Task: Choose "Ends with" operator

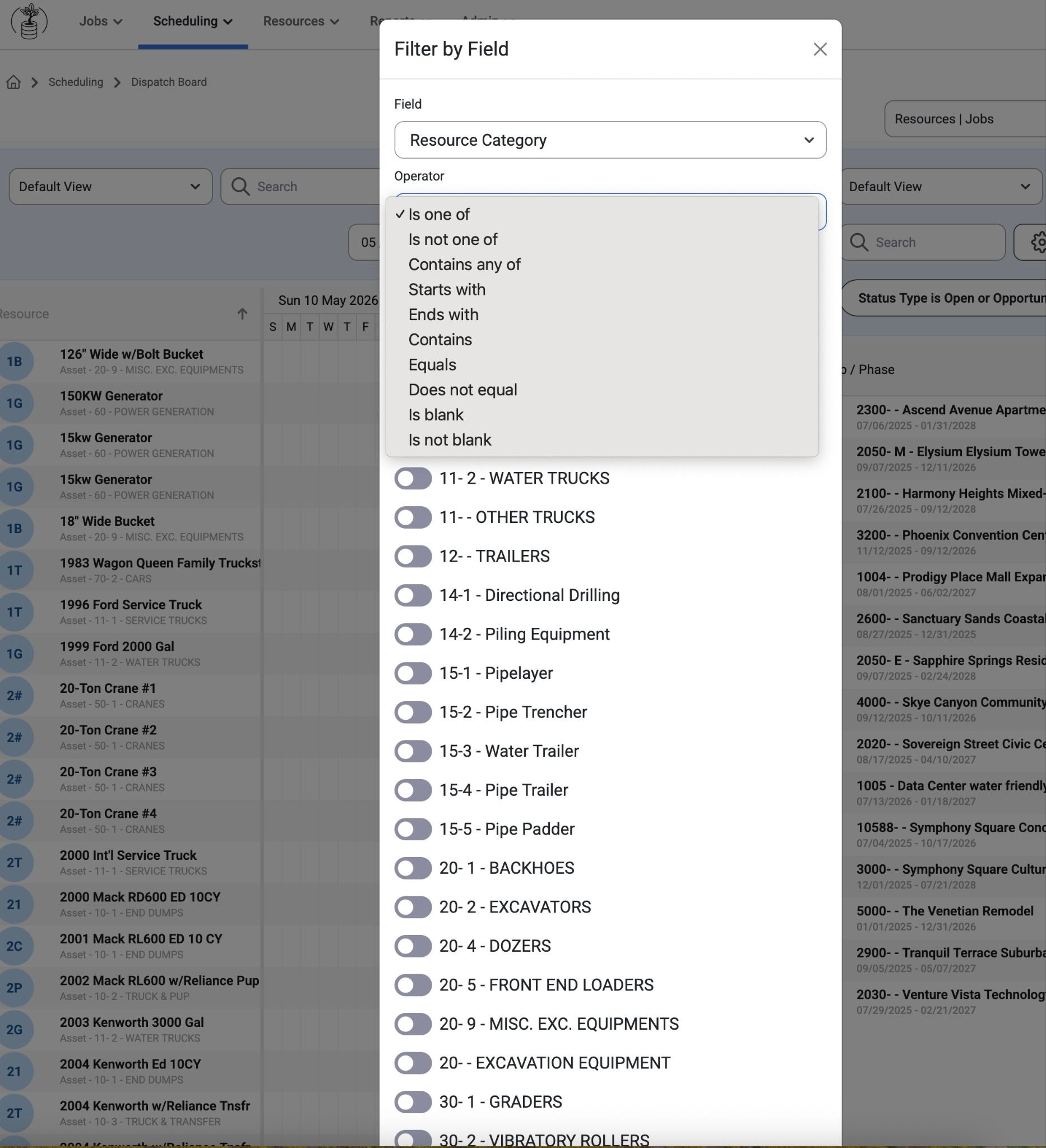Action: (602, 315)
